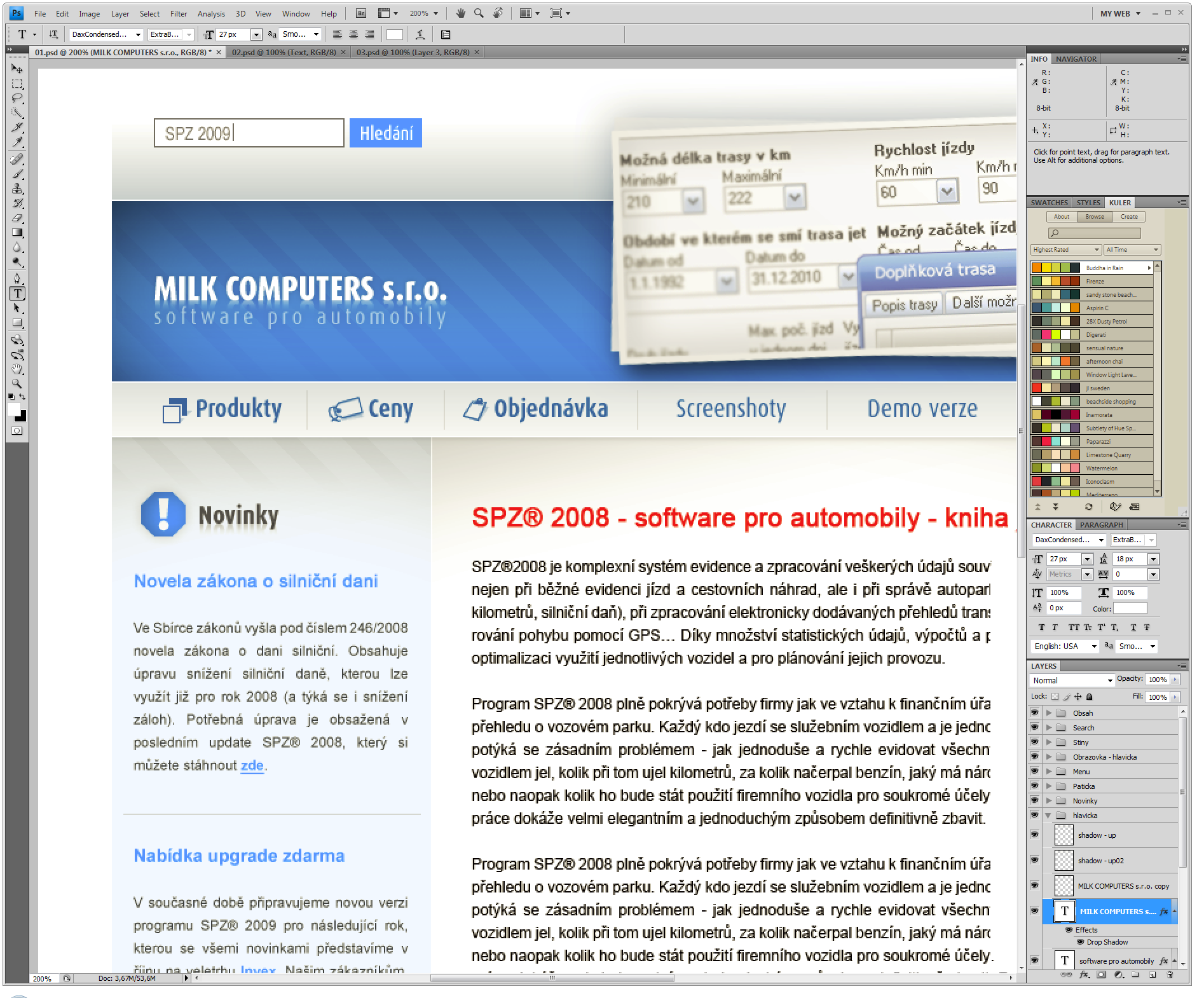The width and height of the screenshot is (1204, 998).
Task: Click the foreground color swatch in toolbox
Action: (15, 410)
